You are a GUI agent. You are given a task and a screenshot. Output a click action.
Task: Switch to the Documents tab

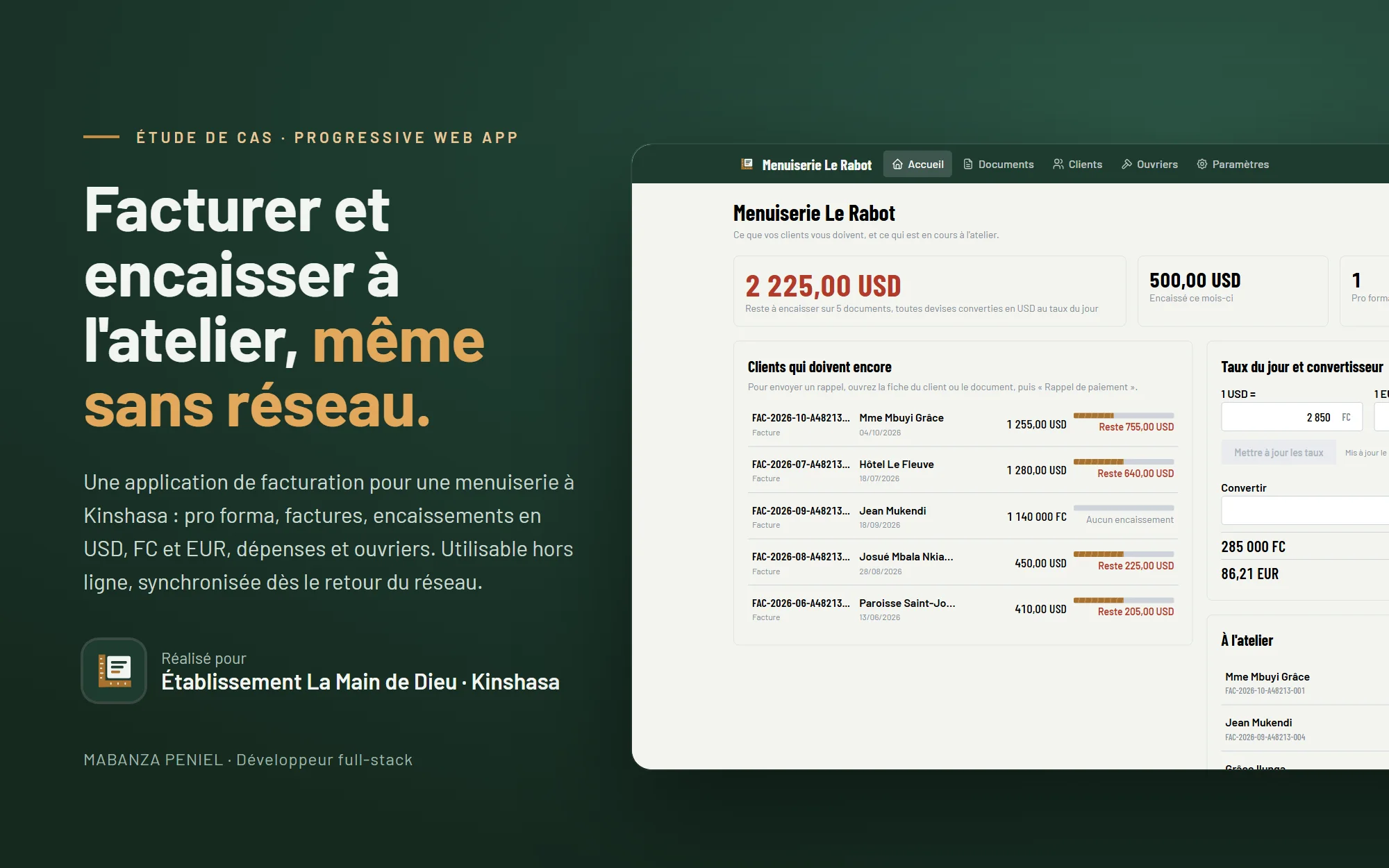tap(999, 164)
